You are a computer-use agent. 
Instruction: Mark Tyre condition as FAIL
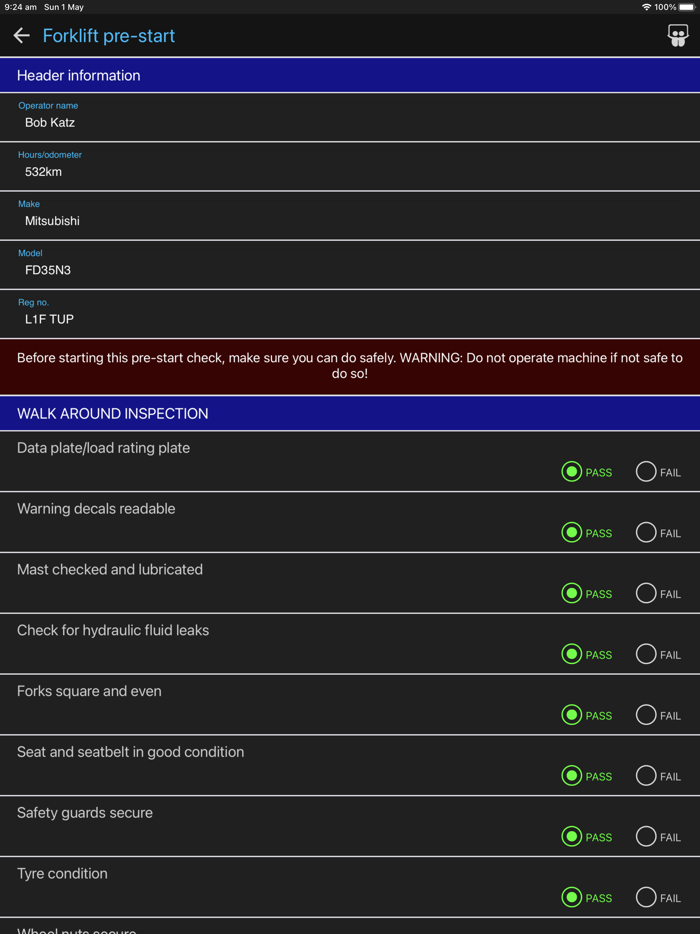click(x=646, y=898)
